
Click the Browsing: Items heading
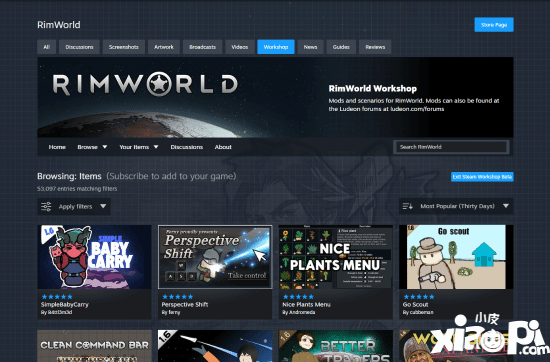69,176
